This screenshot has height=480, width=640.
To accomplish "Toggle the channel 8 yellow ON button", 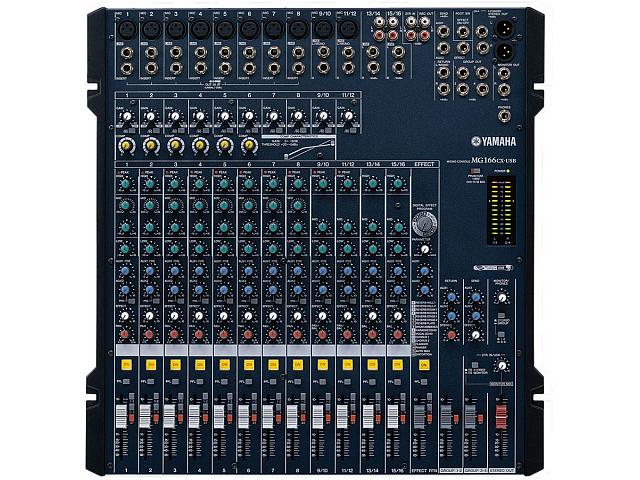I will pos(297,365).
